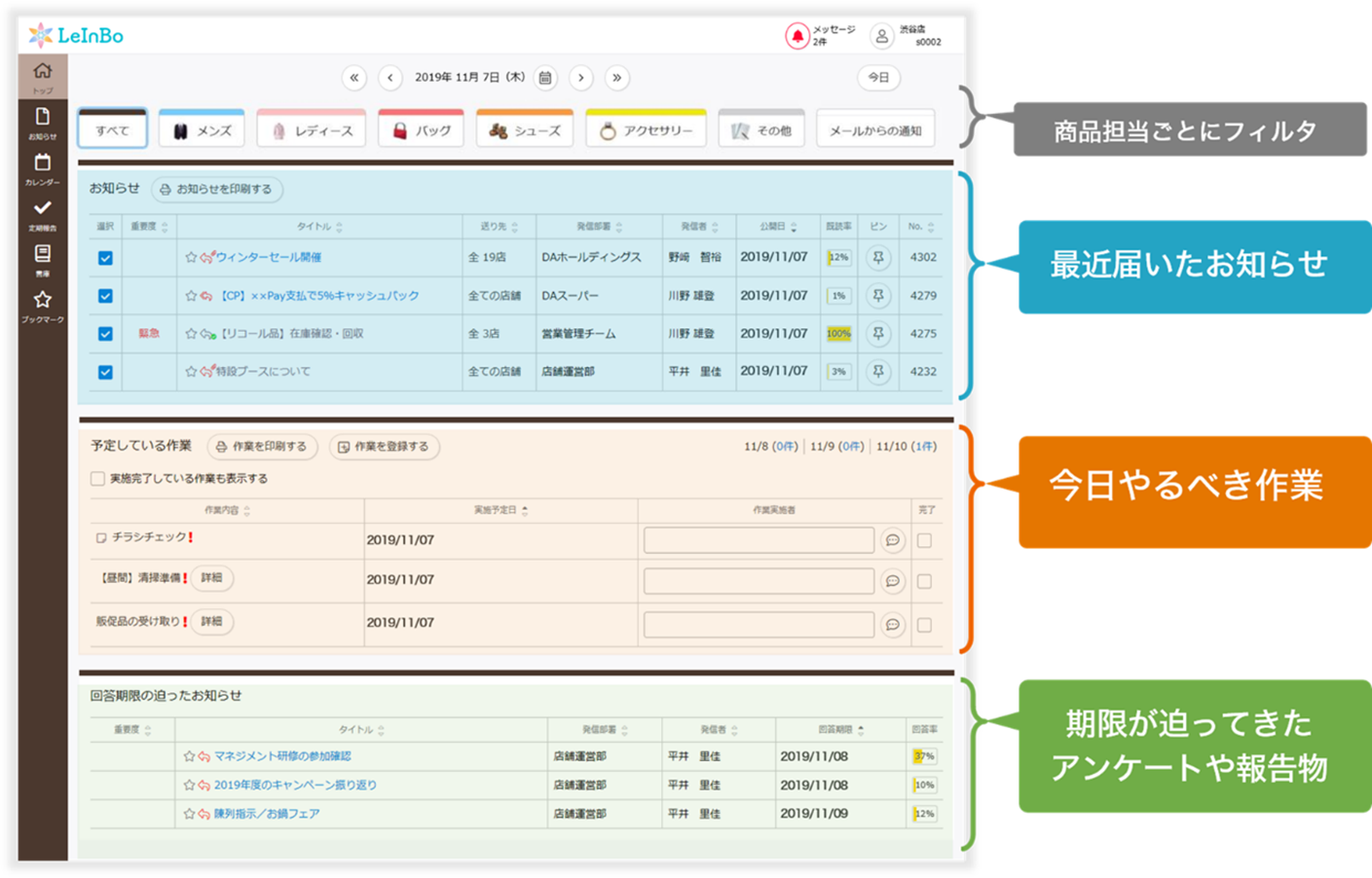Click the Bookmark star icon in sidebar
Viewport: 1372px width, 878px height.
pos(42,302)
